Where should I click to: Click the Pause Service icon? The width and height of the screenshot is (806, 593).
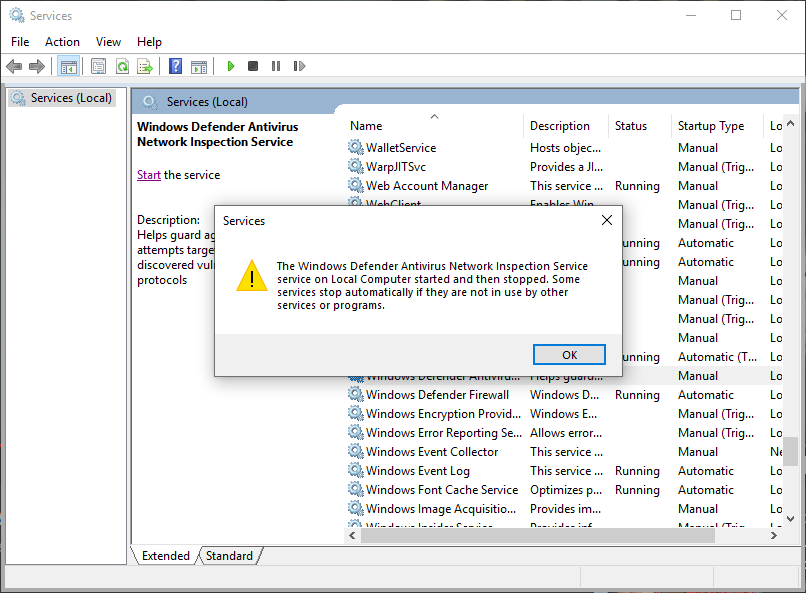(x=276, y=66)
